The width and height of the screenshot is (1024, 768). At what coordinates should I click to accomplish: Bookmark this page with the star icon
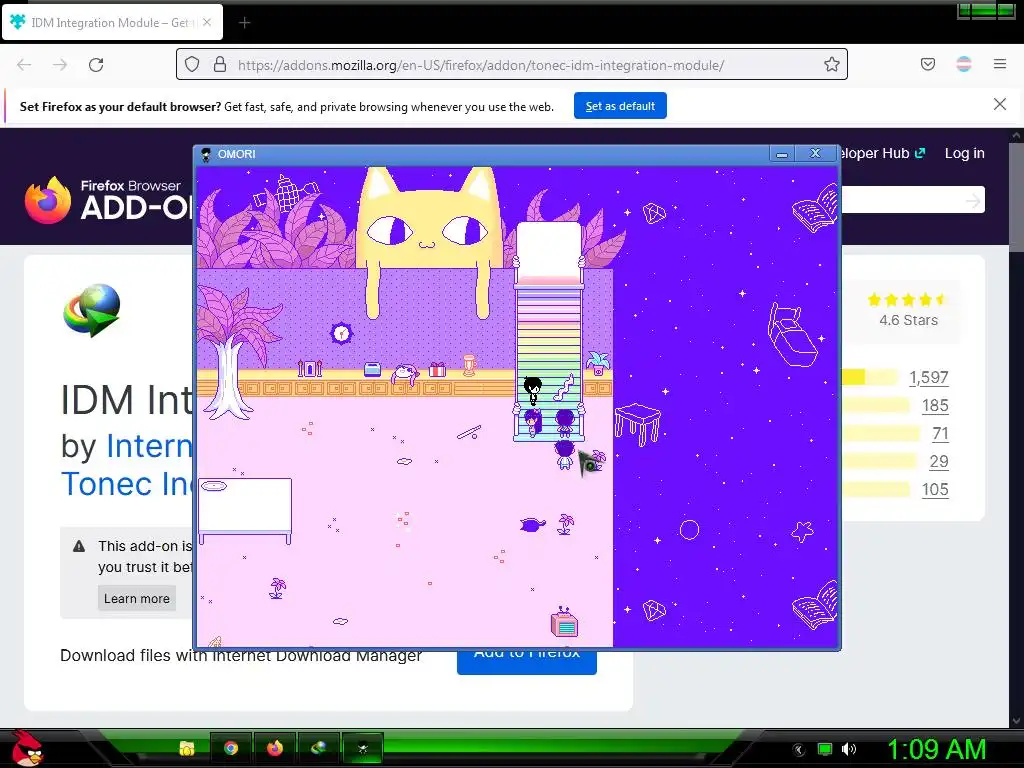click(x=831, y=64)
